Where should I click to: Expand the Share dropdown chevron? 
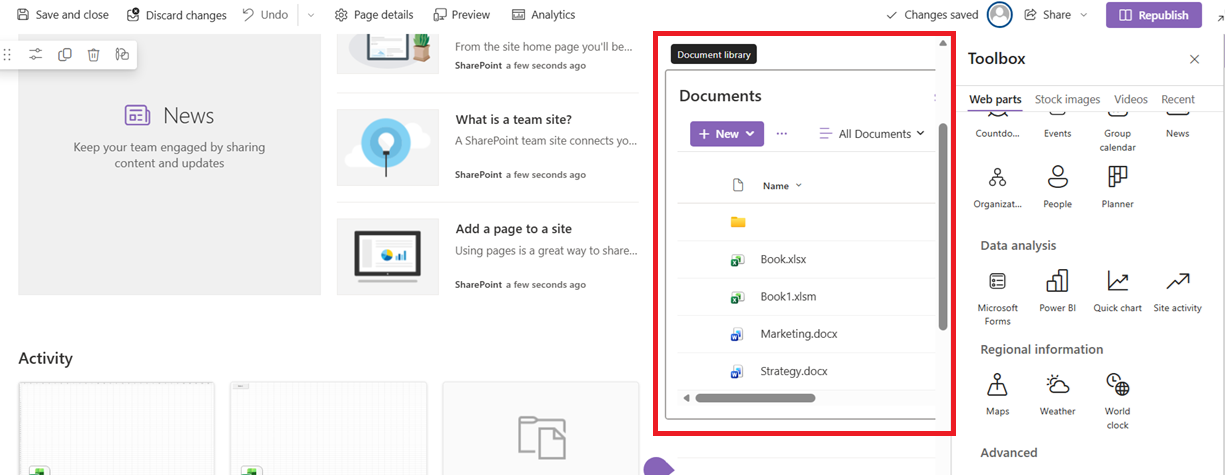(x=1083, y=15)
